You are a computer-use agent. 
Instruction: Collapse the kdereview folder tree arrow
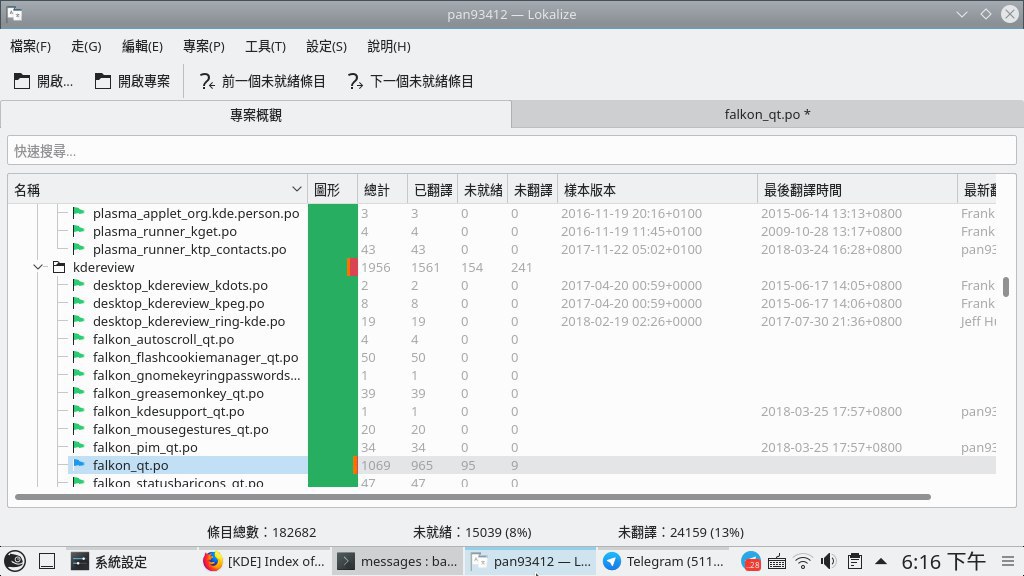39,267
